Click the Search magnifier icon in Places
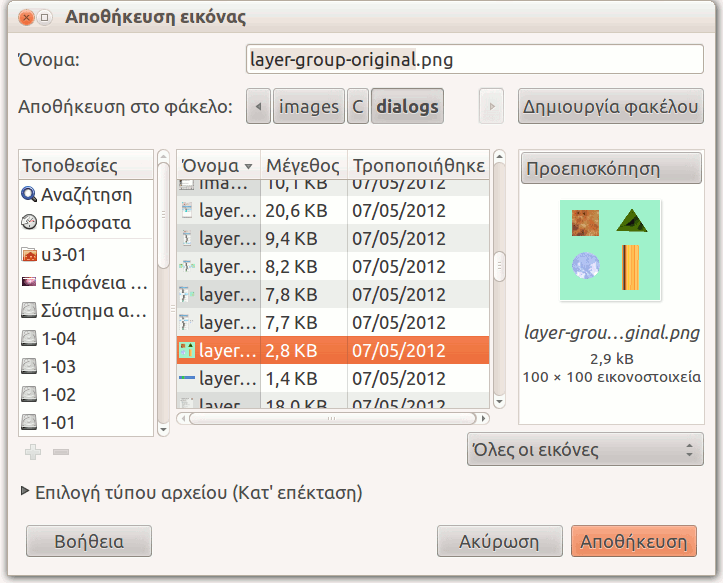 coord(29,194)
